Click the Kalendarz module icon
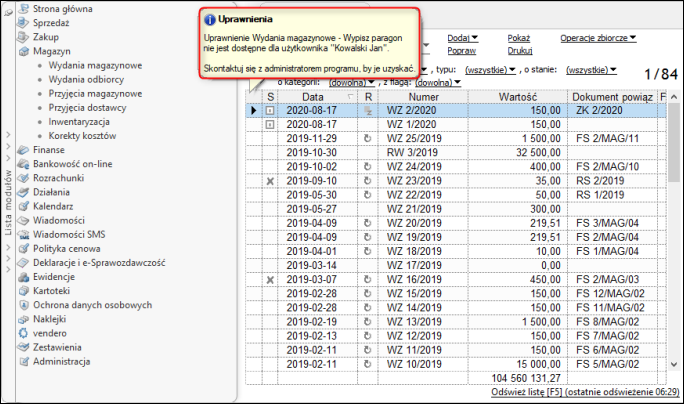Screen dimensions: 684x404 point(24,206)
